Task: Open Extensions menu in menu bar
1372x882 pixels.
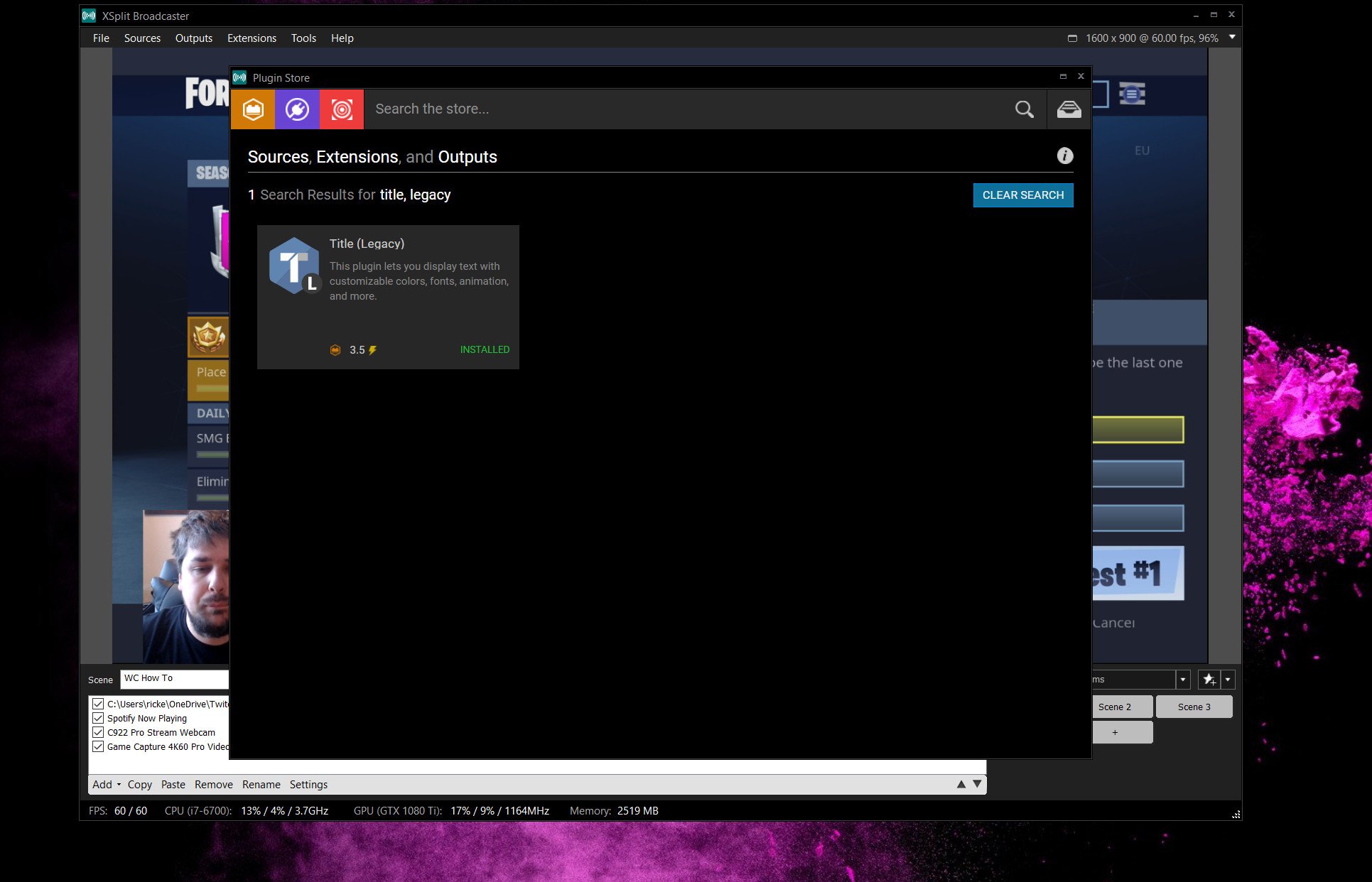Action: (252, 38)
